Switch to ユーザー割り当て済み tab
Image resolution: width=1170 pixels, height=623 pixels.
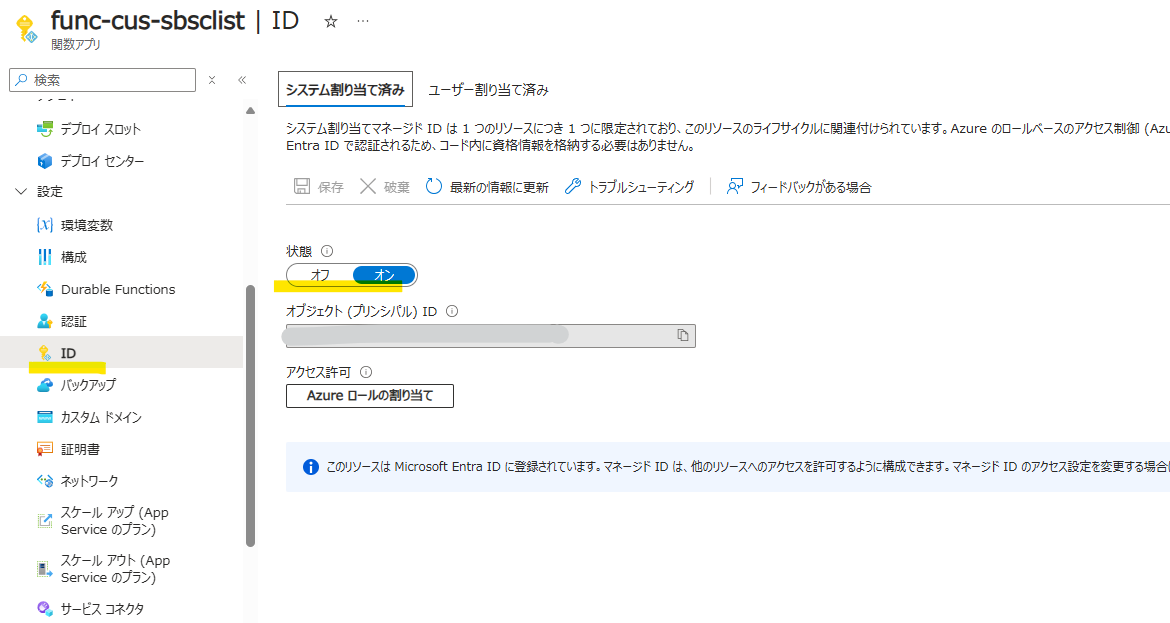coord(489,90)
